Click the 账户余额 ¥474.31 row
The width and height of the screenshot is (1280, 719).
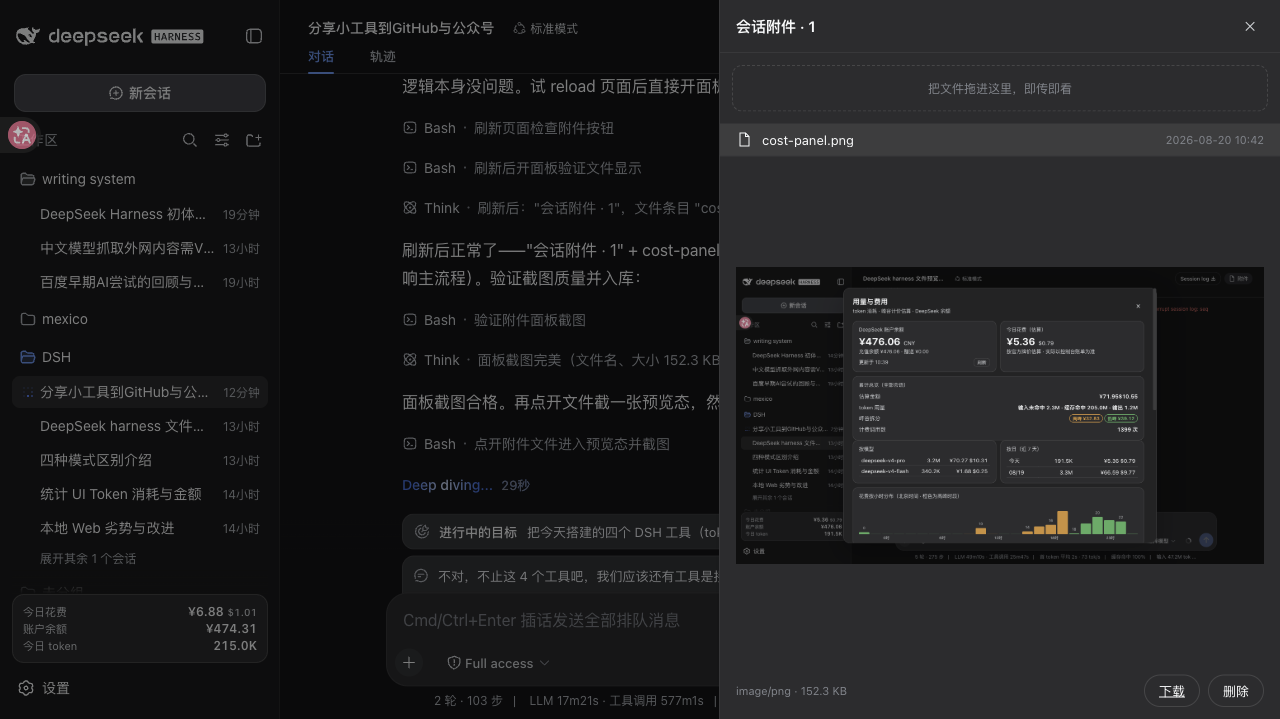coord(140,629)
